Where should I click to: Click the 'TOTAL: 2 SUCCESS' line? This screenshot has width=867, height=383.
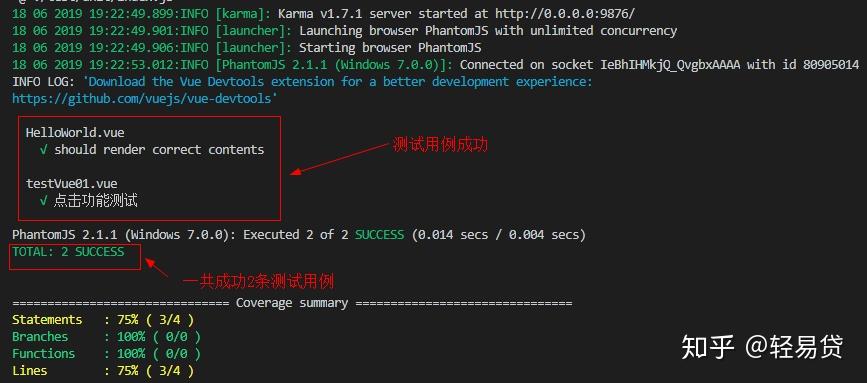69,252
